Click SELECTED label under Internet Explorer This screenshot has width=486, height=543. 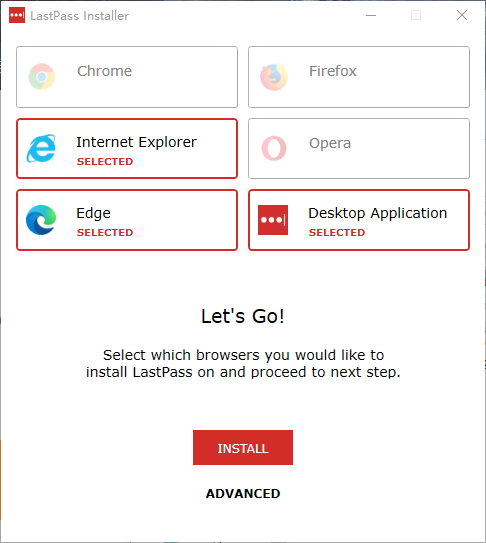tap(105, 161)
